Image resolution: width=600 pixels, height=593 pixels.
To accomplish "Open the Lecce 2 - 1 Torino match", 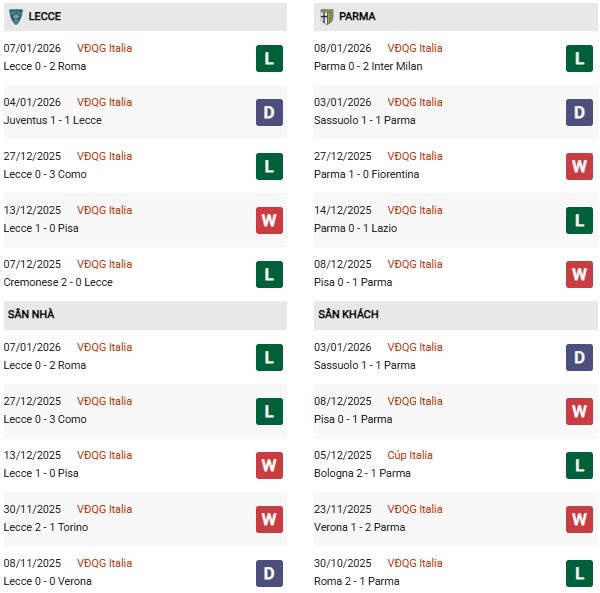I will tap(44, 527).
